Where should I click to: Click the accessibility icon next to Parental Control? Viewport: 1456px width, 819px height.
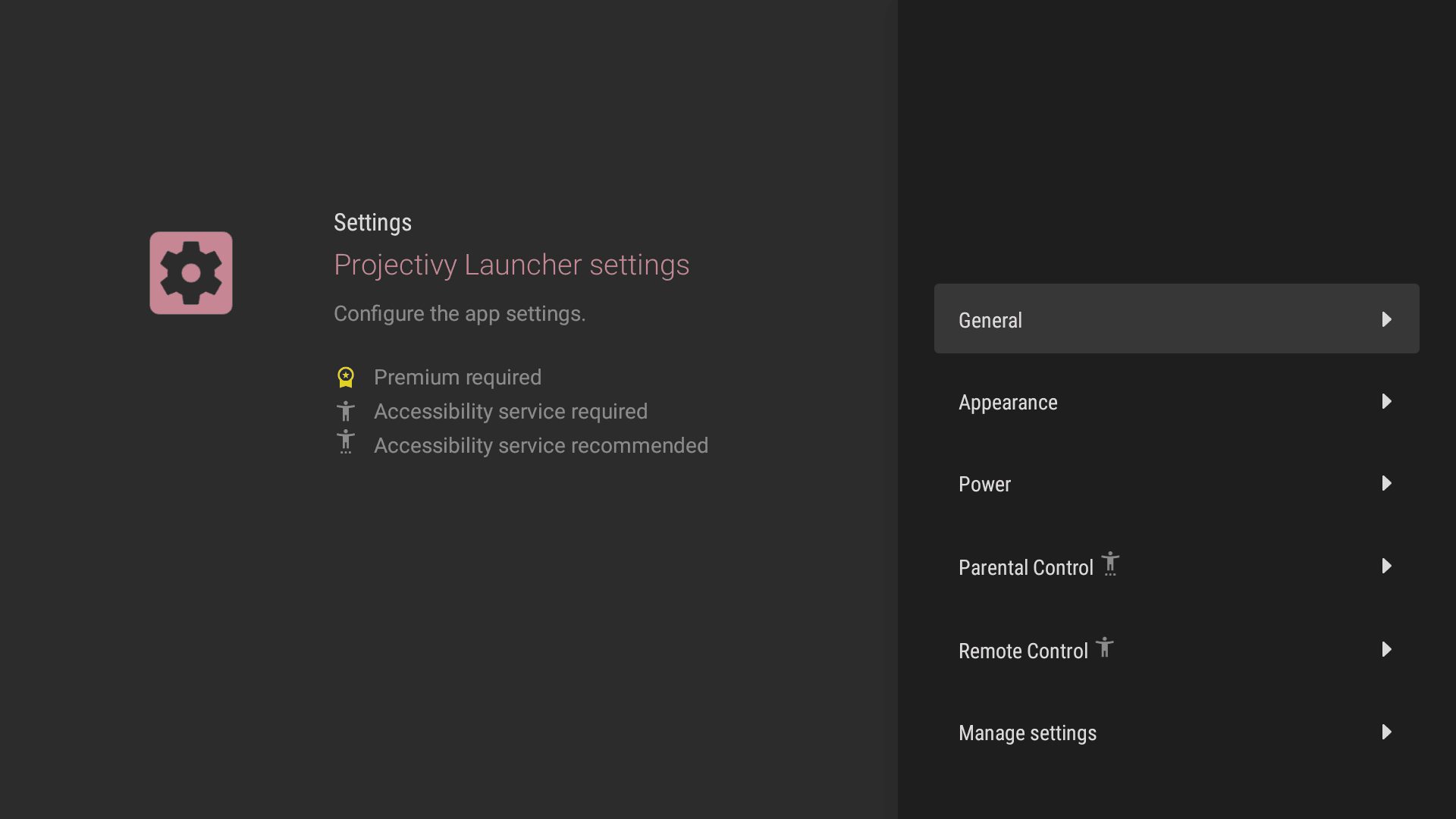[x=1110, y=563]
